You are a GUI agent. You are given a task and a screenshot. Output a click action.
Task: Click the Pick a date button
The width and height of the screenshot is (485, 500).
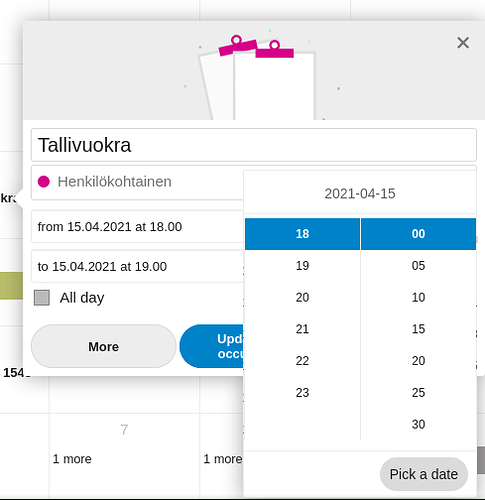pos(424,474)
